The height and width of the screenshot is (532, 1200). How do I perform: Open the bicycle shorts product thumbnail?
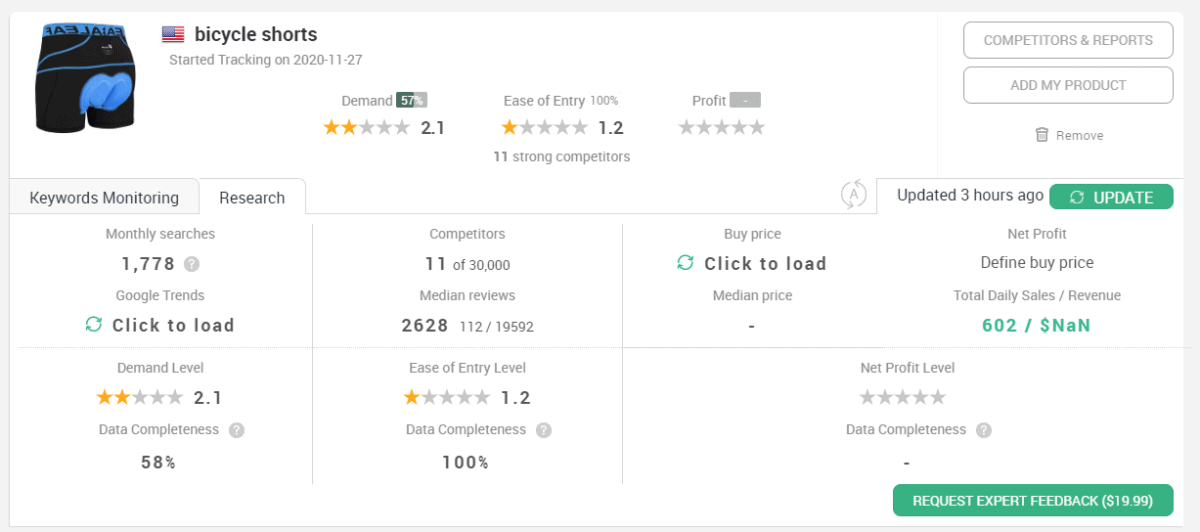85,79
